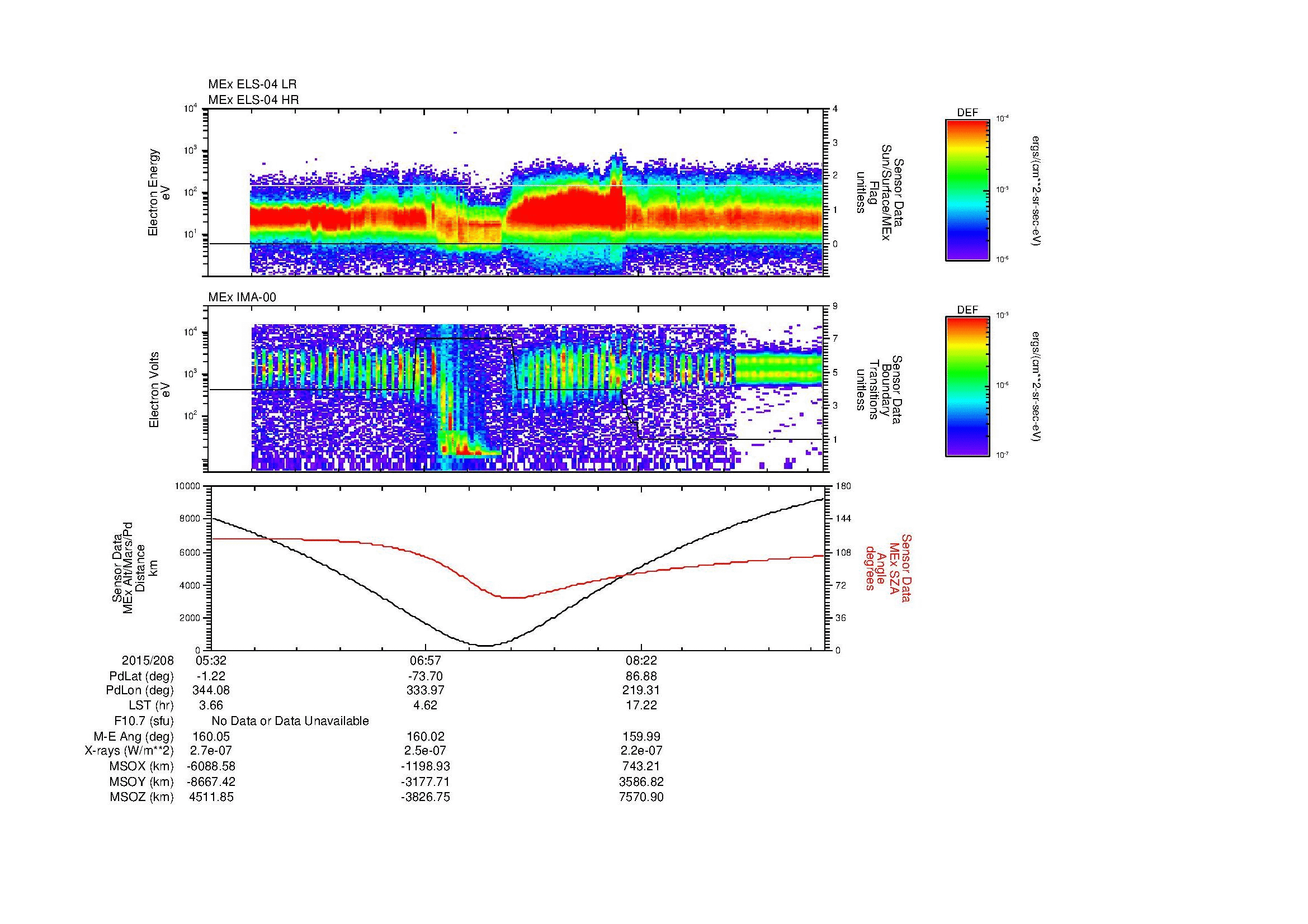Click the top DEF color bar legend

click(x=967, y=189)
